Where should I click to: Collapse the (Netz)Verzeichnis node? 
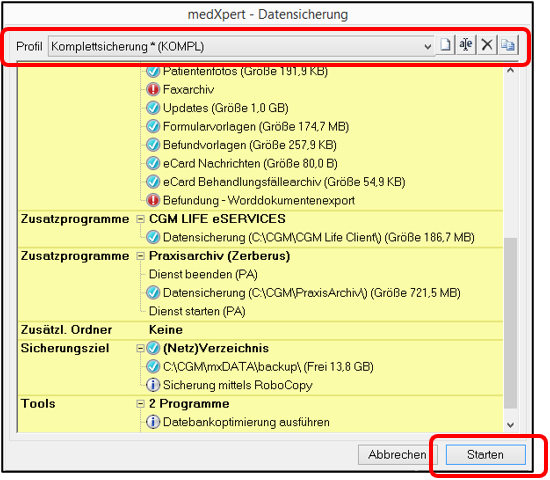140,348
